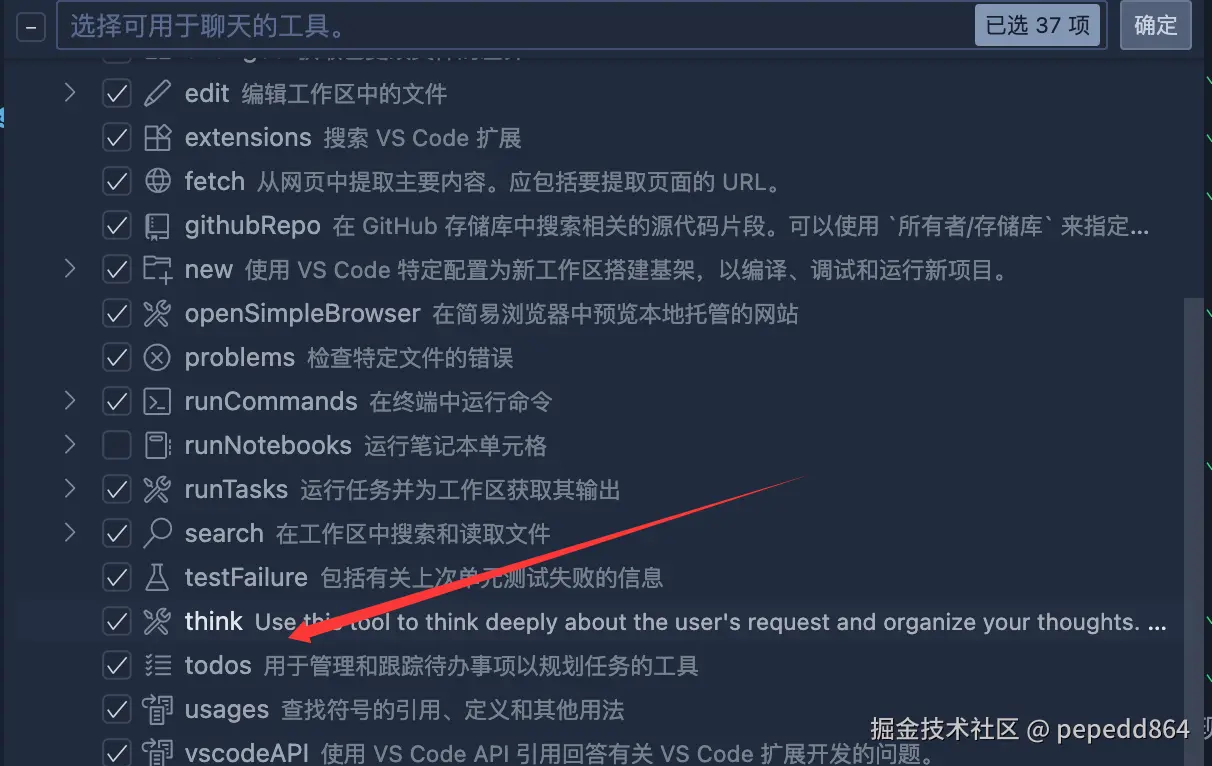This screenshot has height=766, width=1212.
Task: Click the error circle icon for problems
Action: (157, 358)
